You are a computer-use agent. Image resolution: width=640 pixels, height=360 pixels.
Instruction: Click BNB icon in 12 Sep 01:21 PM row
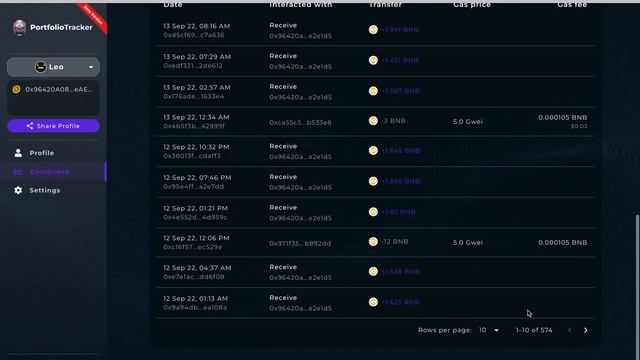click(373, 211)
